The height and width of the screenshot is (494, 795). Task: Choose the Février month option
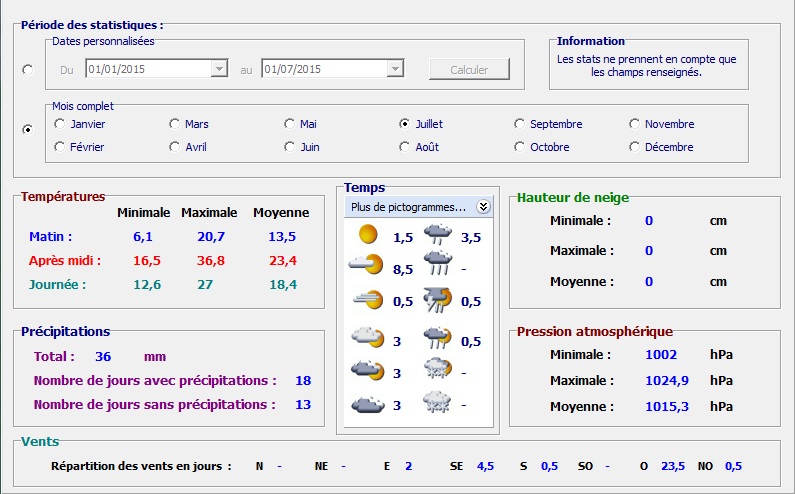click(x=79, y=147)
